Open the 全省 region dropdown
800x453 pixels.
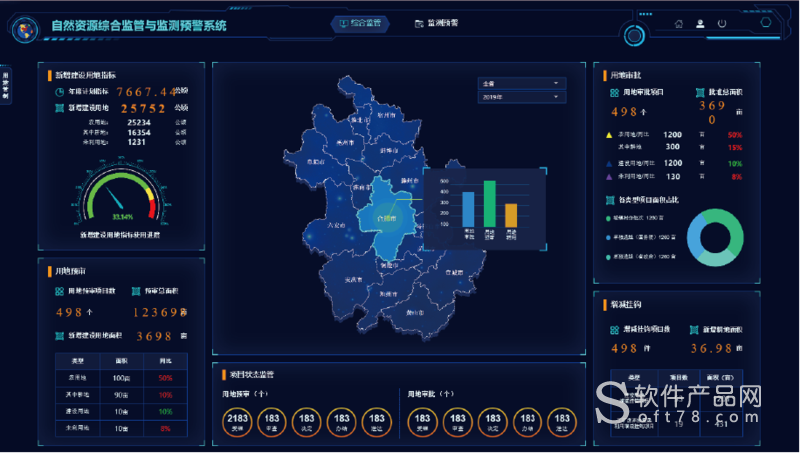(x=522, y=84)
